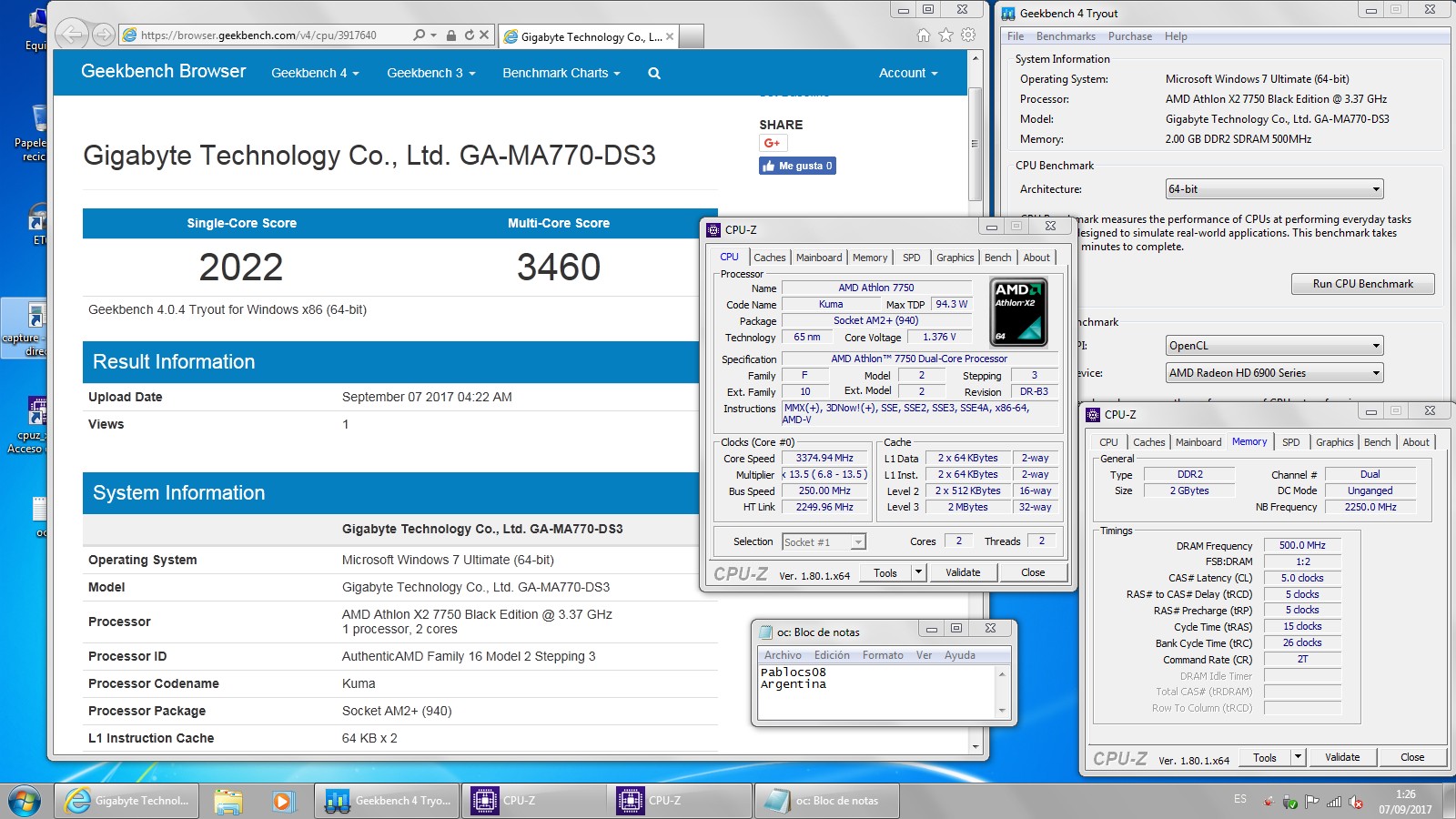Select CPU tab in the Memory CPU-Z window

click(1108, 442)
